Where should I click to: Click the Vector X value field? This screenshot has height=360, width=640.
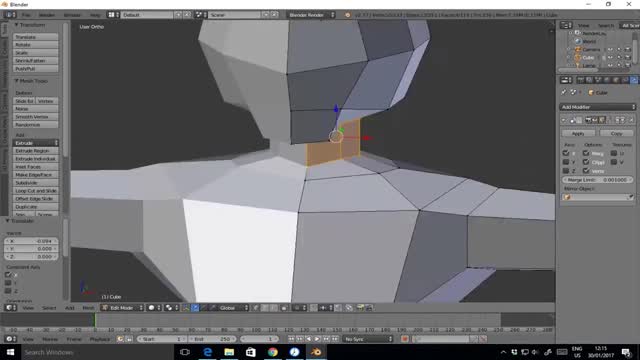31,241
